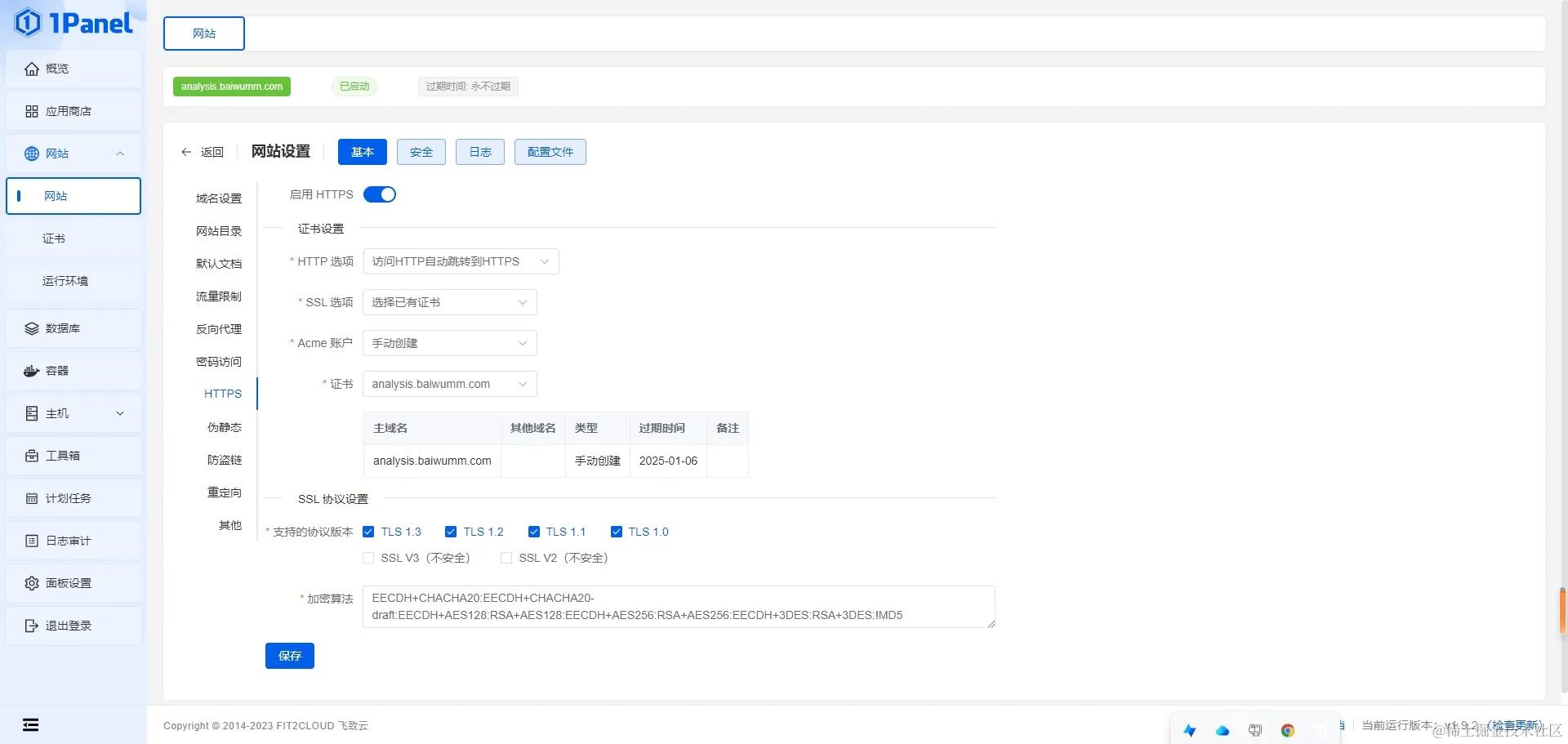Image resolution: width=1568 pixels, height=744 pixels.
Task: Open 流量限制 in settings menu
Action: point(219,296)
